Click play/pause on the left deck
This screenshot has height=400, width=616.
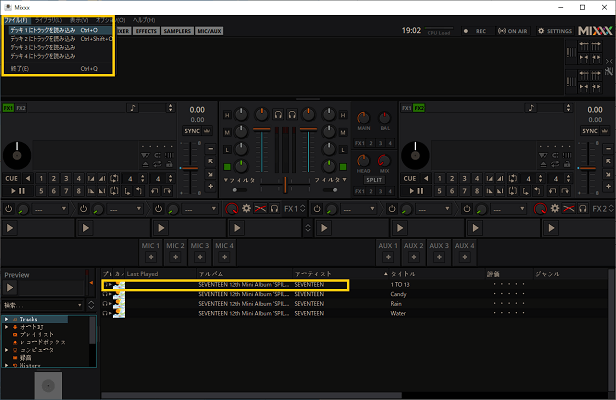click(18, 191)
